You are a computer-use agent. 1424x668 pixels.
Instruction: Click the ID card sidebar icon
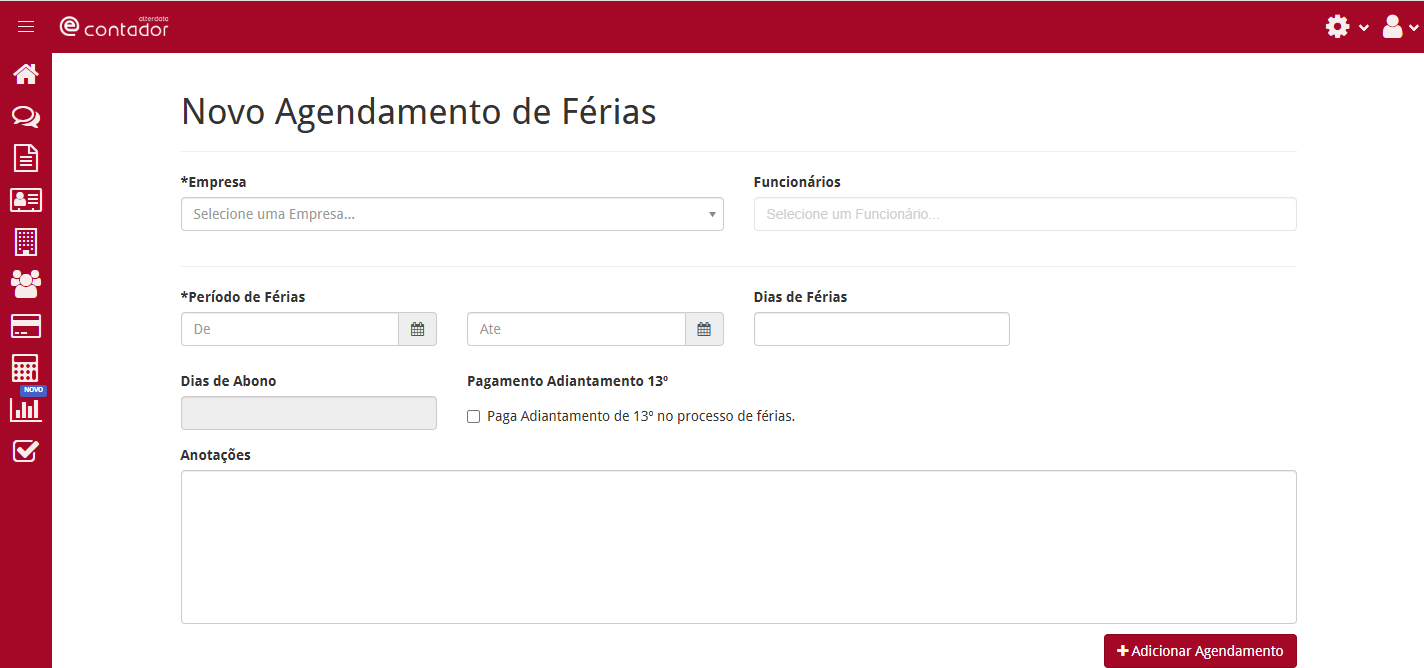26,200
